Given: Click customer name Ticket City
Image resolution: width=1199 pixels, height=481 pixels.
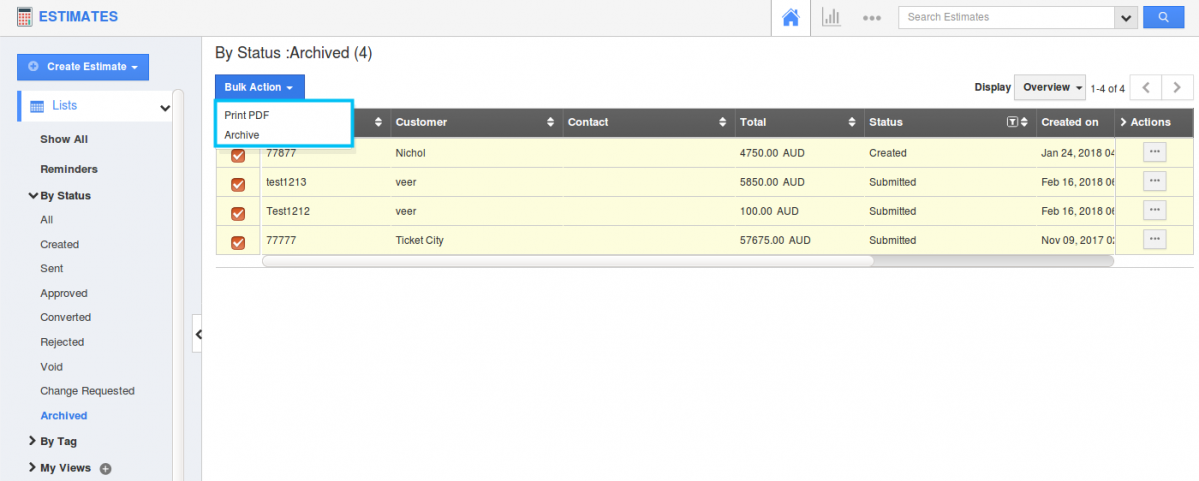Looking at the screenshot, I should coord(419,240).
